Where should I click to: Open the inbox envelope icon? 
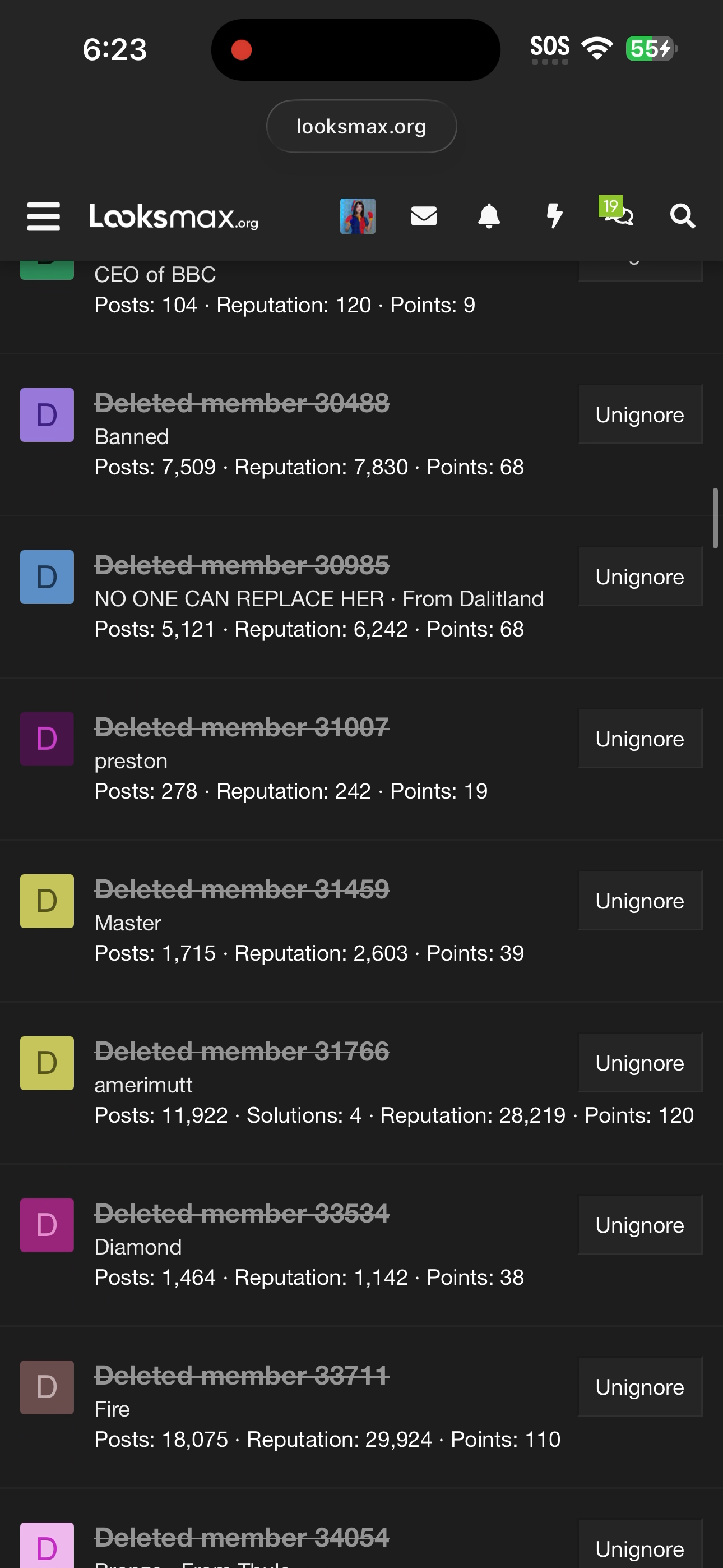pyautogui.click(x=424, y=216)
